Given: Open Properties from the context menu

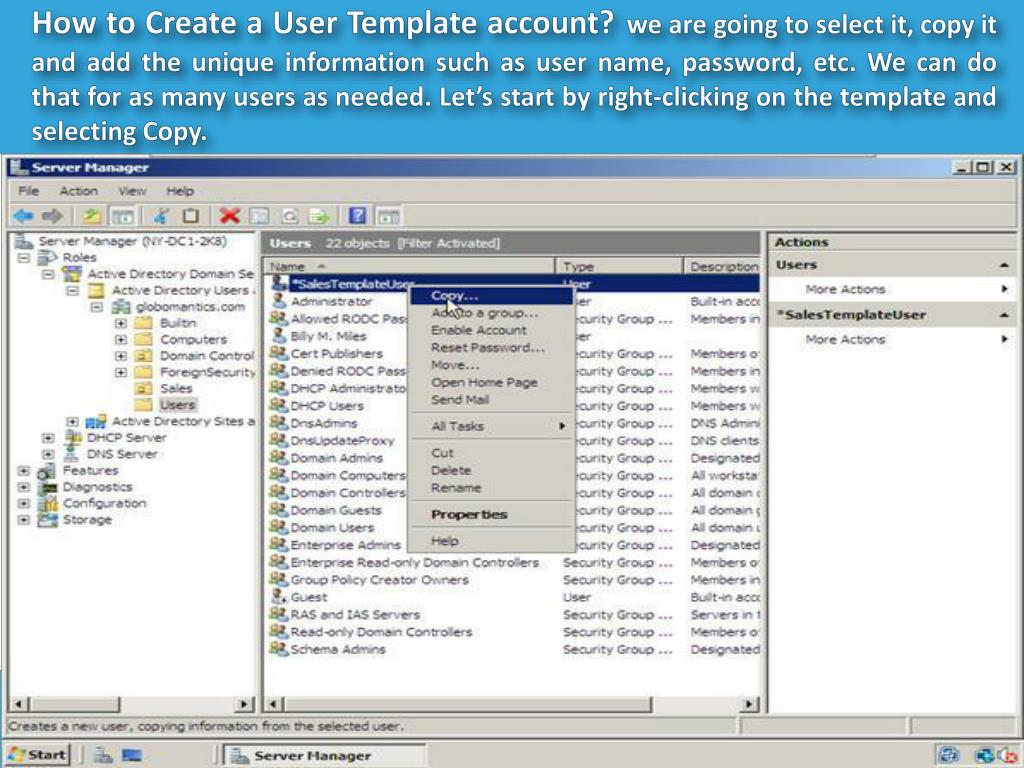Looking at the screenshot, I should pyautogui.click(x=491, y=514).
